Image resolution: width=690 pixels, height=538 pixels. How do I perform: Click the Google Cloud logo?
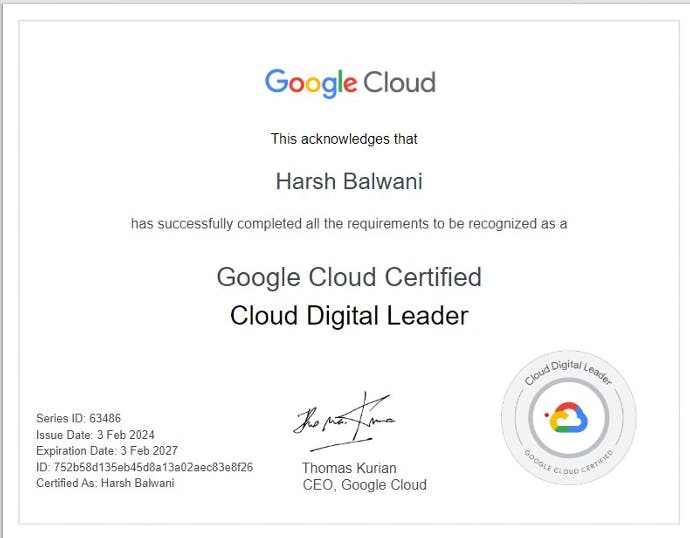350,83
